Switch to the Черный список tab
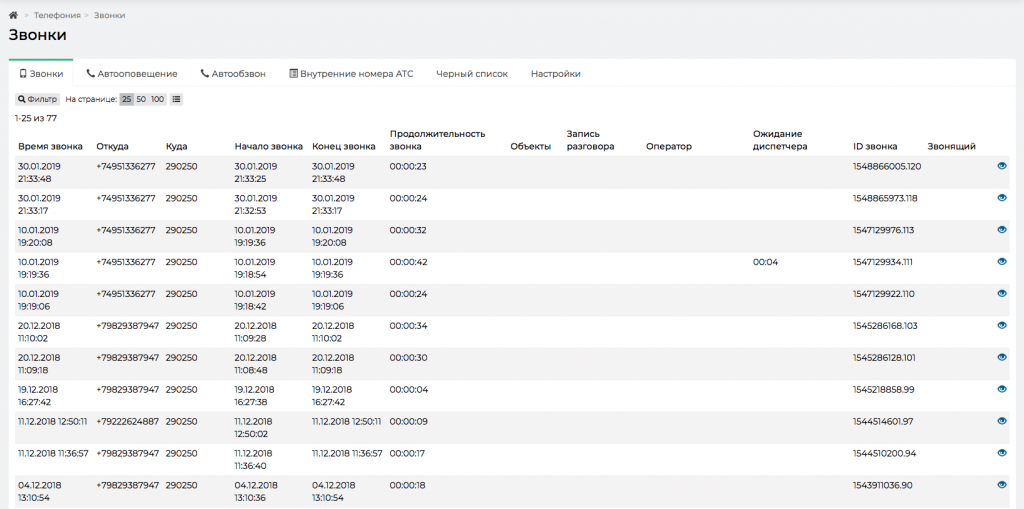The width and height of the screenshot is (1024, 509). 472,74
